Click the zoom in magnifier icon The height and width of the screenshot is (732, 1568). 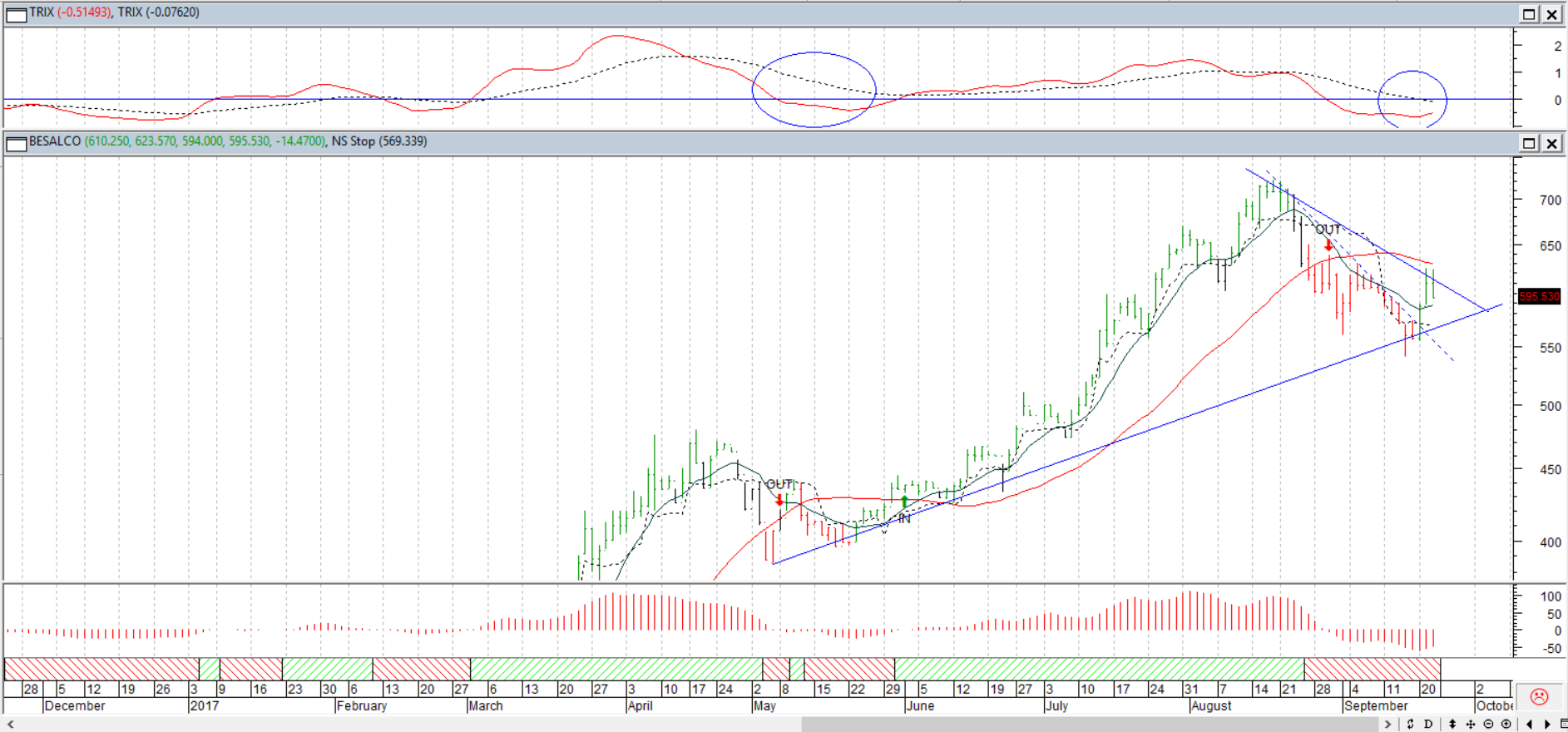(1506, 725)
